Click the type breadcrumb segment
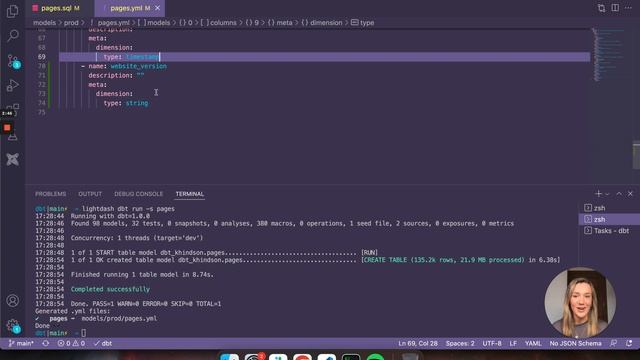Viewport: 640px width, 360px height. click(362, 23)
